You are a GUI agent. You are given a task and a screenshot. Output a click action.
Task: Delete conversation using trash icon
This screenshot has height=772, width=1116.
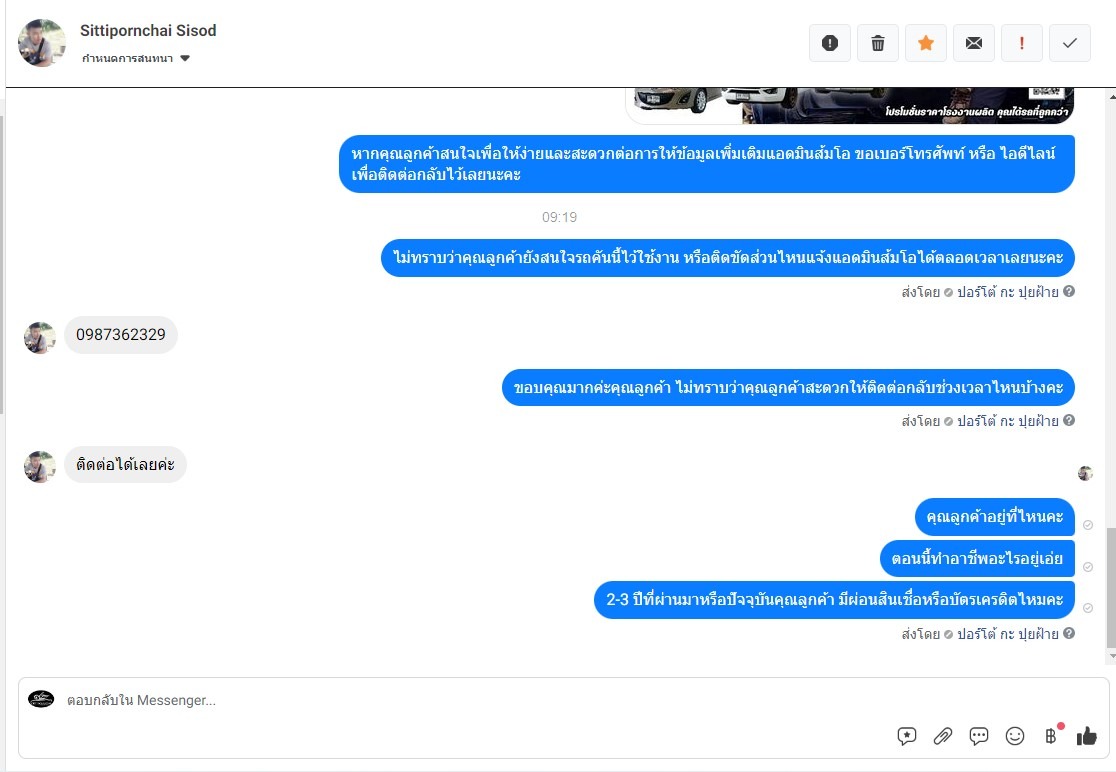click(x=878, y=43)
